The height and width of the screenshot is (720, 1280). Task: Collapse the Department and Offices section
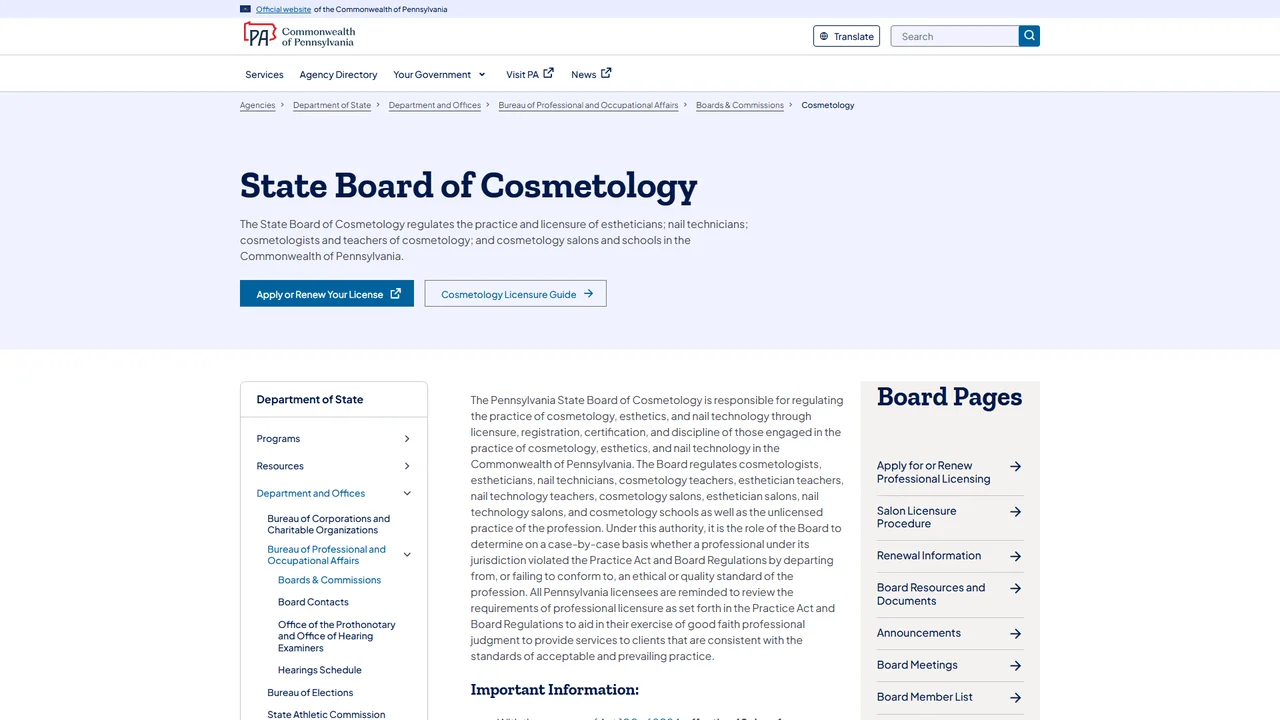tap(407, 493)
